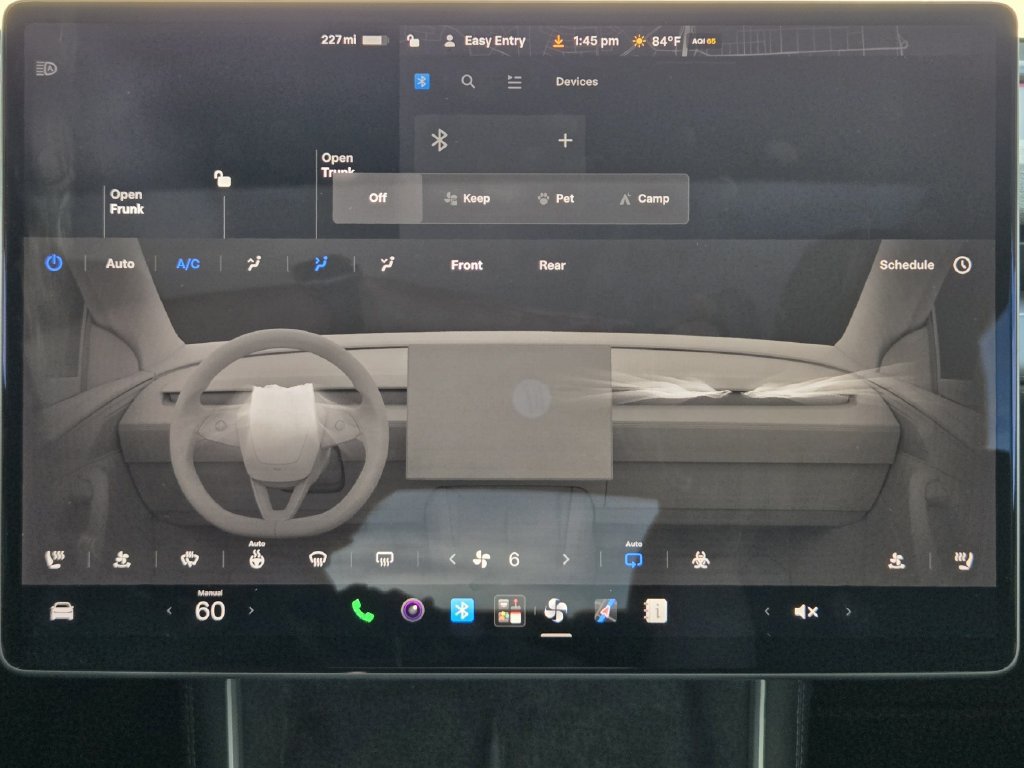Toggle Auto steering wheel heater
The image size is (1024, 768).
(257, 556)
